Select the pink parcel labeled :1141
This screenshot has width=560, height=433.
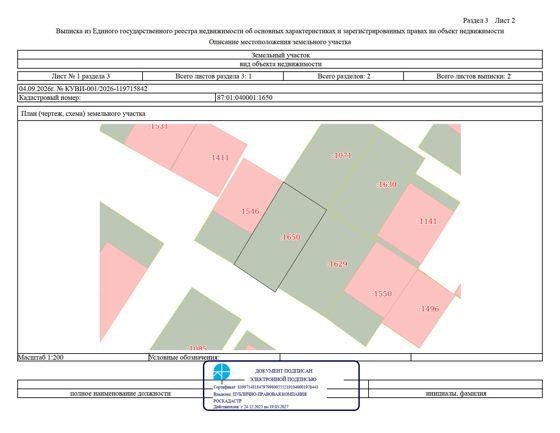[x=416, y=223]
